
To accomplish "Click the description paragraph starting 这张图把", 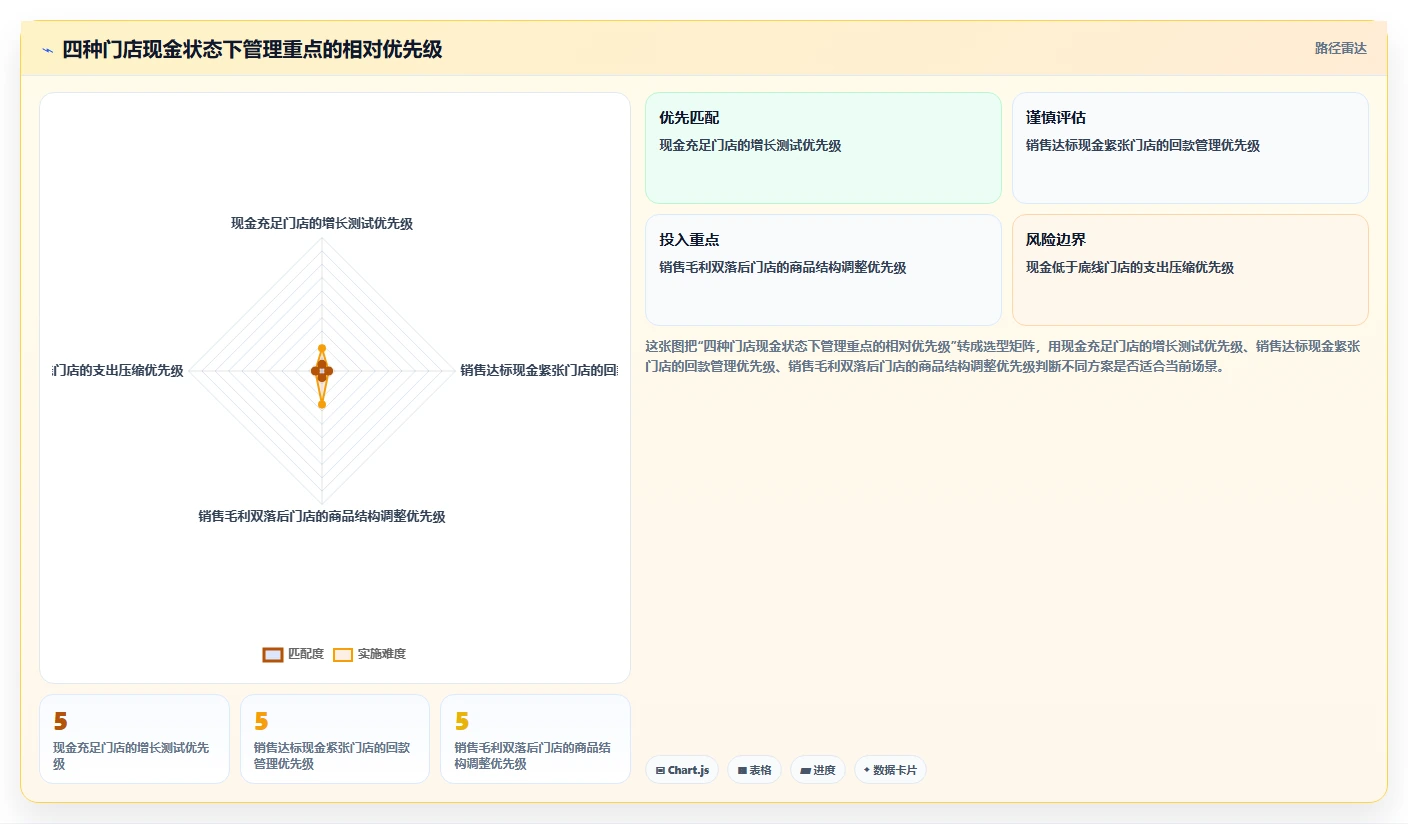I will 1005,356.
